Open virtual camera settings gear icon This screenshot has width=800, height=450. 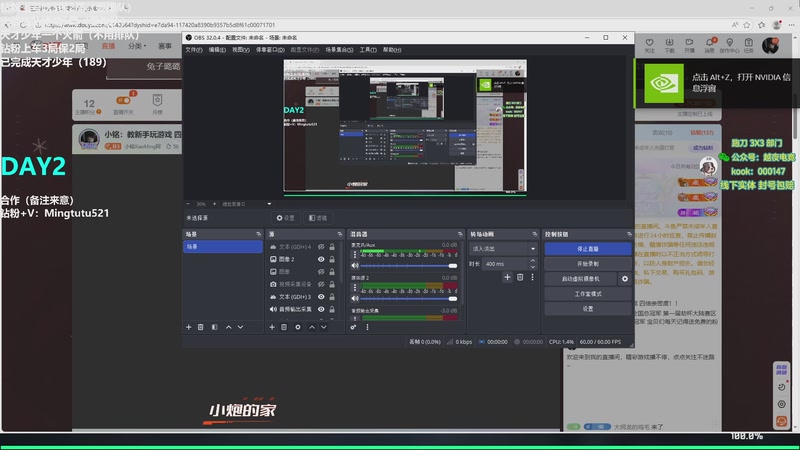(624, 279)
